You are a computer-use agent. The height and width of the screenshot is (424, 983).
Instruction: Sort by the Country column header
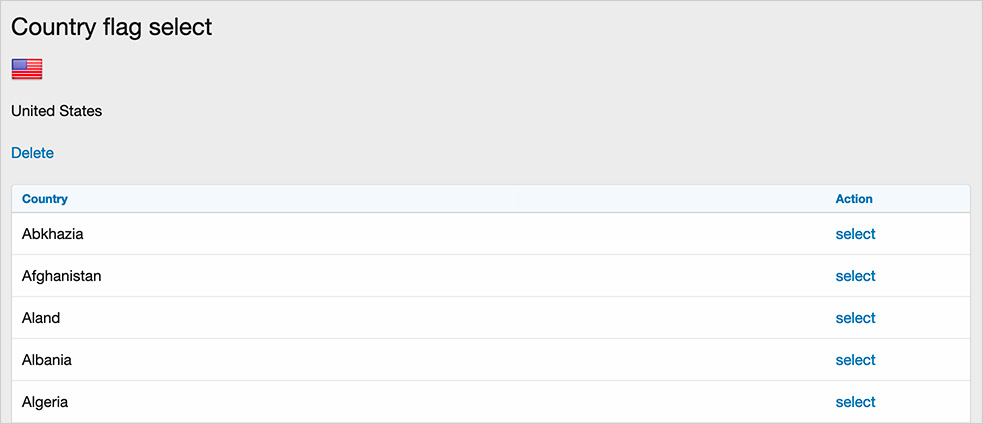pyautogui.click(x=45, y=199)
